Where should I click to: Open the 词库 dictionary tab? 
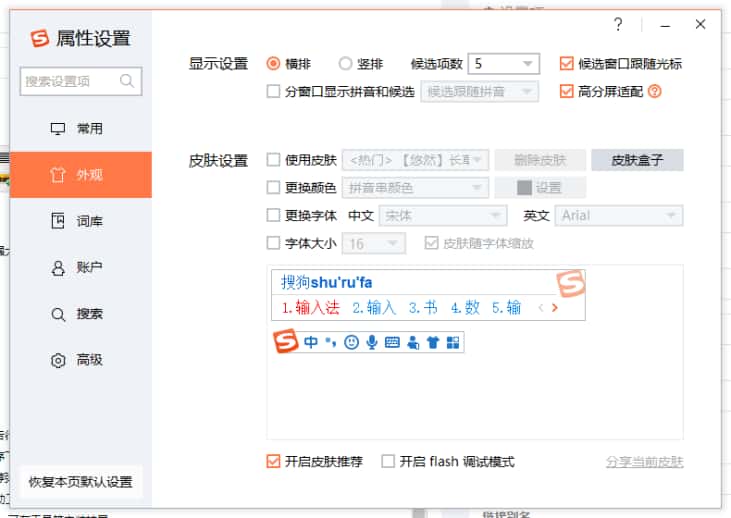[81, 221]
